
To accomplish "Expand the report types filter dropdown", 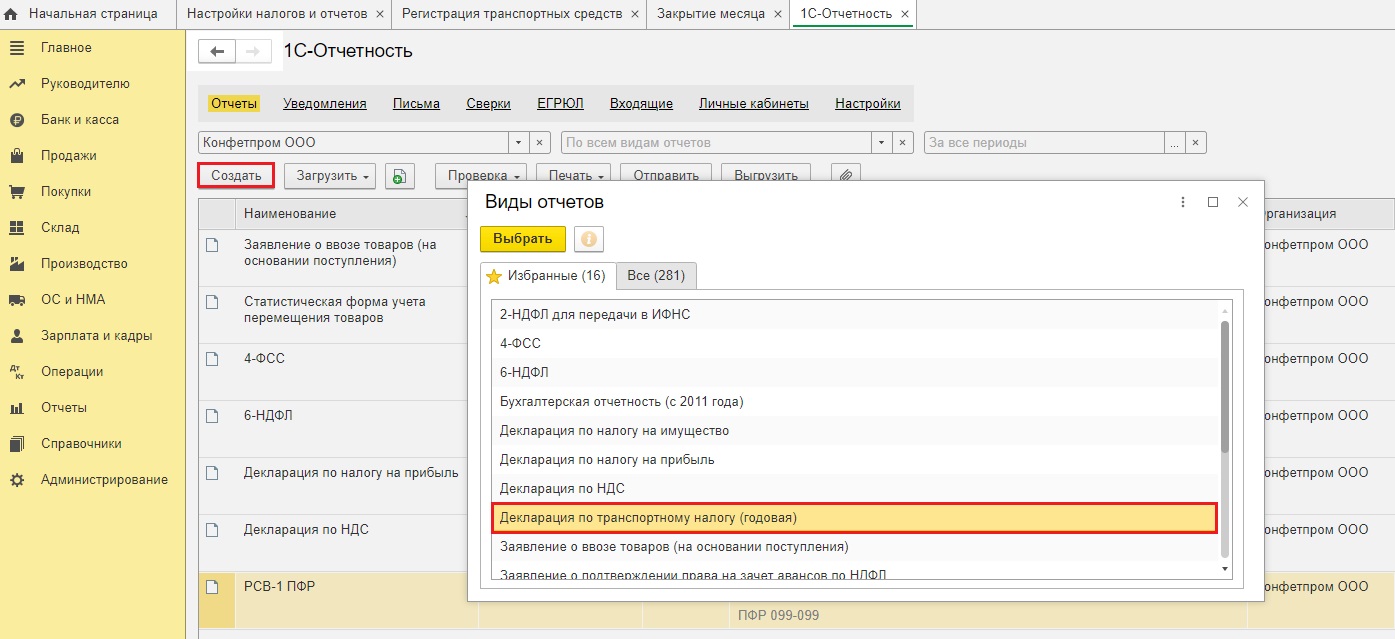I will pyautogui.click(x=881, y=143).
